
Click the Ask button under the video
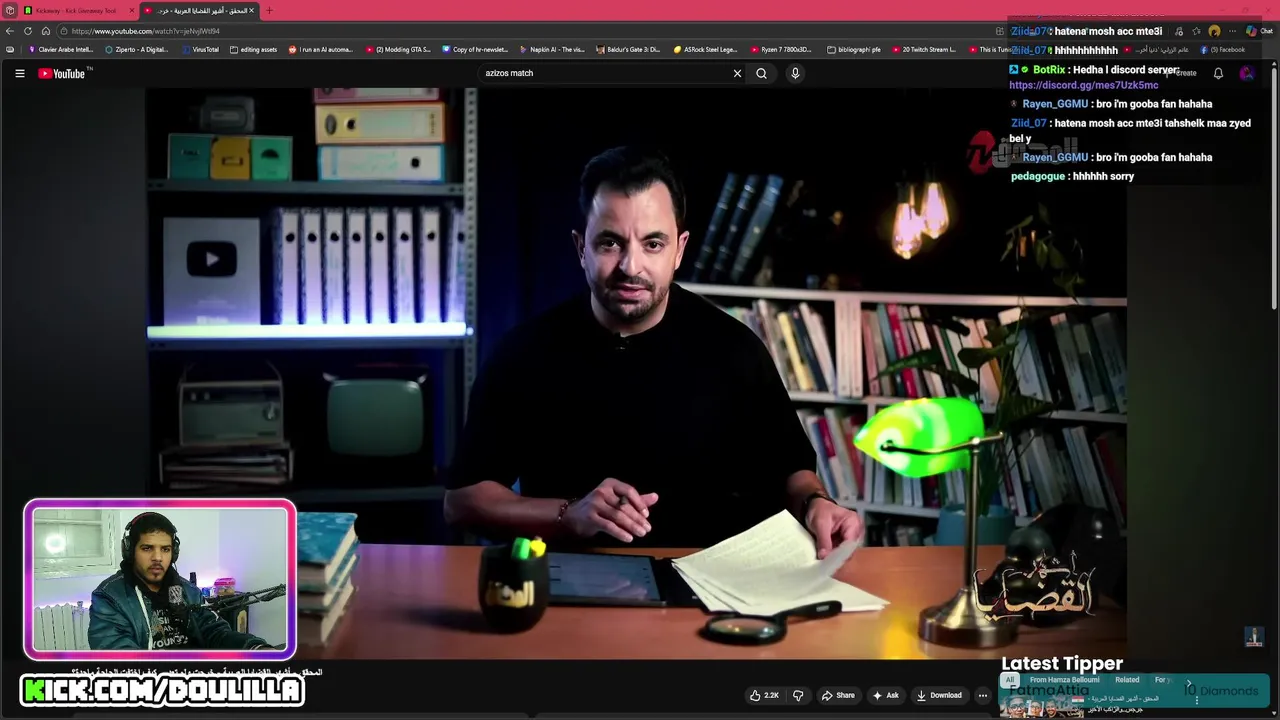coord(885,695)
